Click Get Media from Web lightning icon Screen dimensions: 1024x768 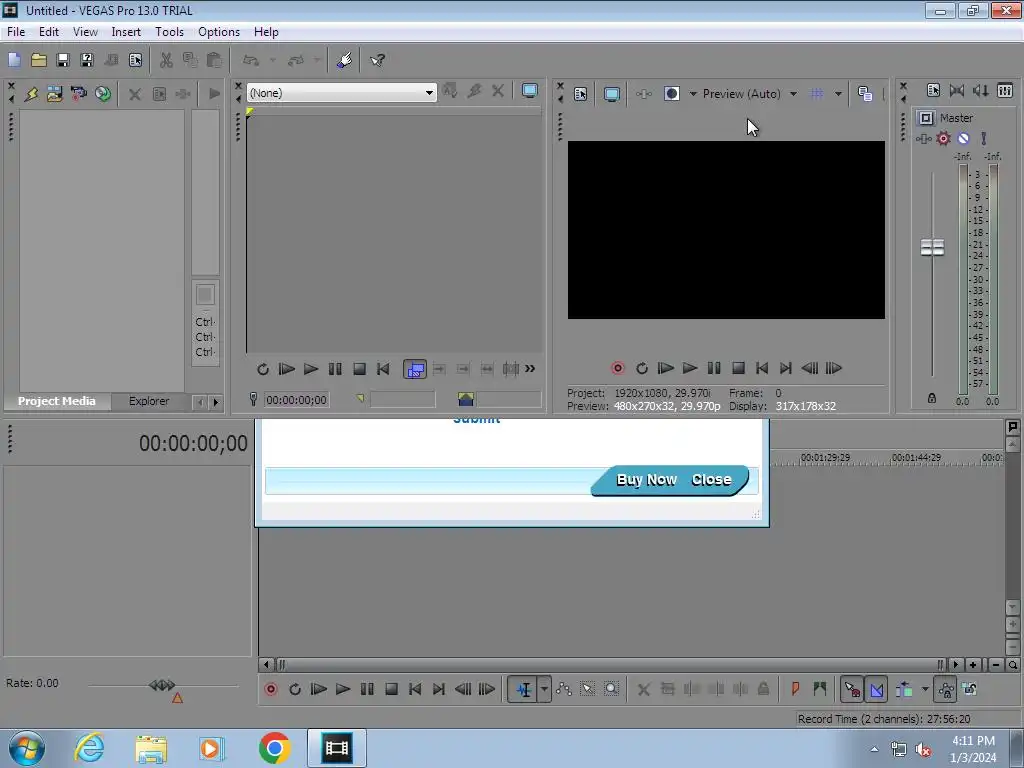click(x=31, y=93)
